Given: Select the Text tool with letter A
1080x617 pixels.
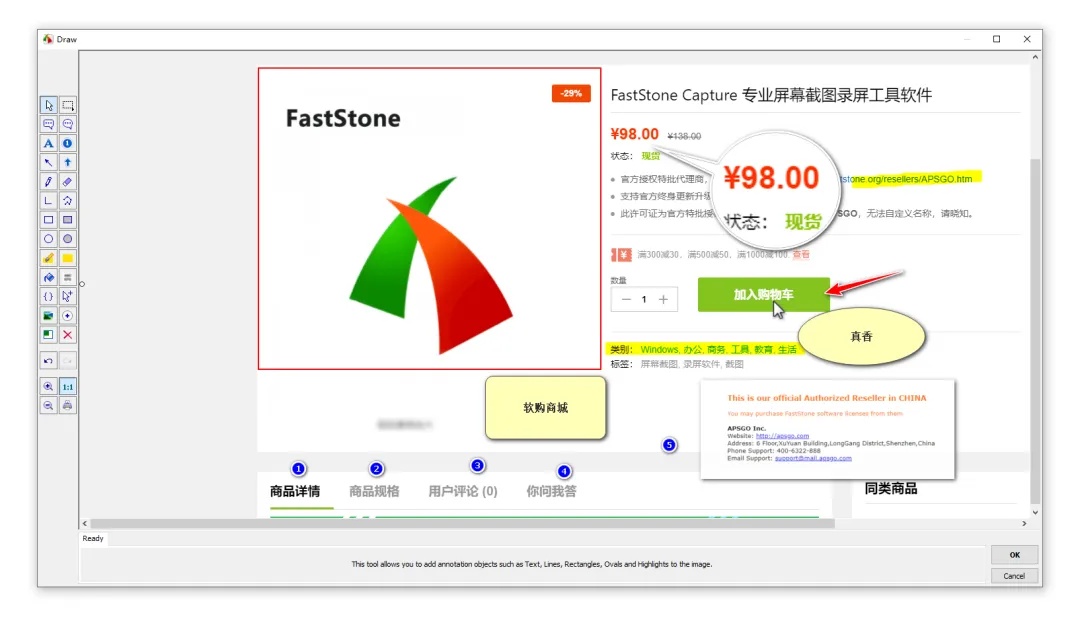Looking at the screenshot, I should point(48,143).
